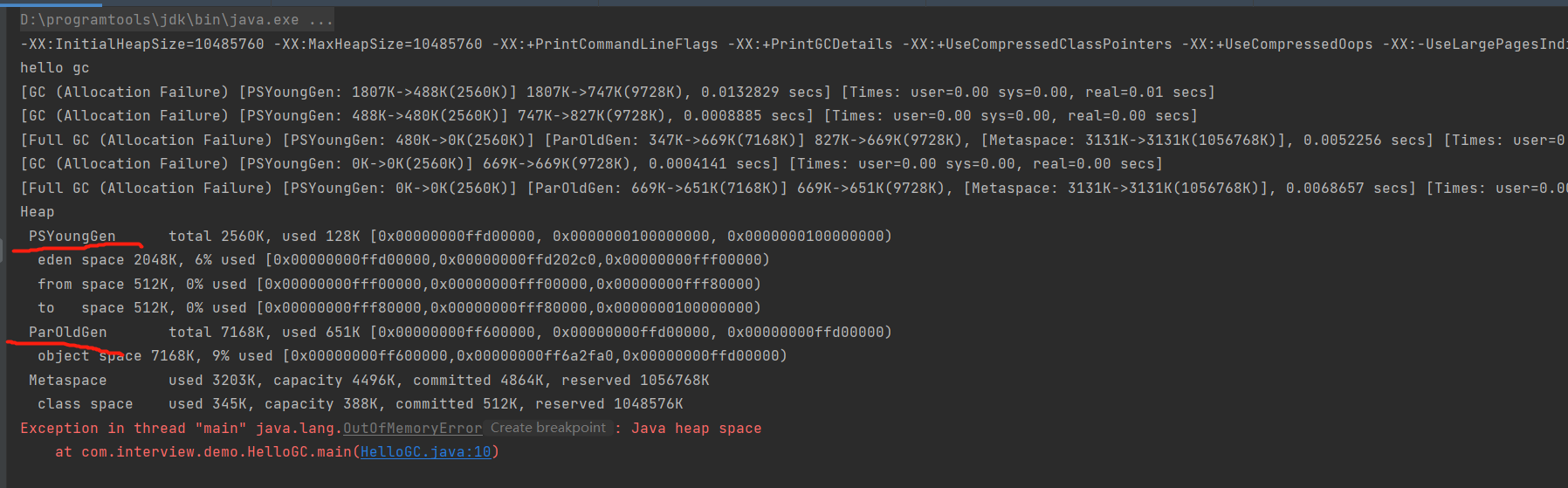Click the java.exe path on first line

160,20
